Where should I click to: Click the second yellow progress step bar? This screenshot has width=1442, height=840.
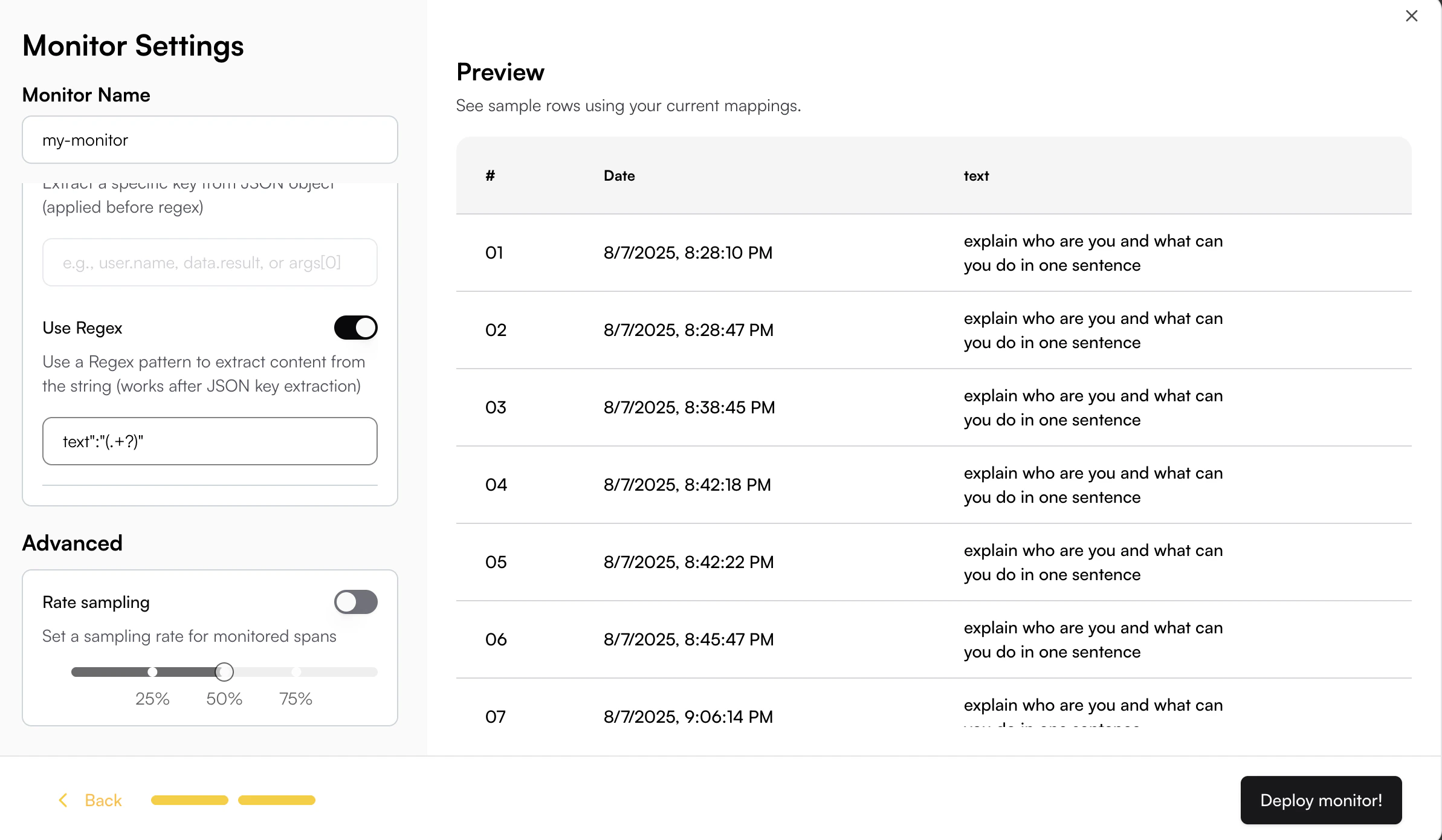click(277, 800)
